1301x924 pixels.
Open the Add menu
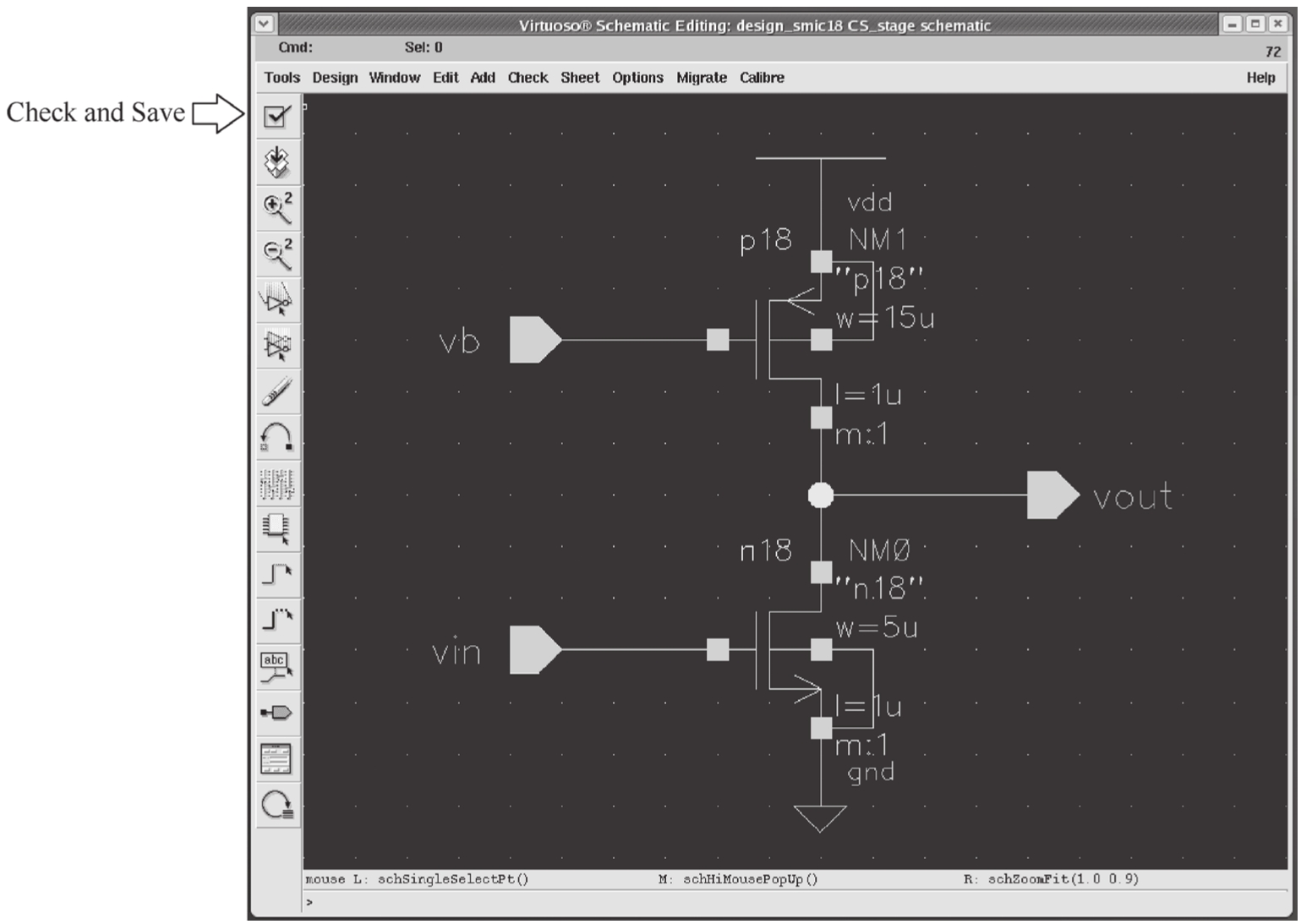click(483, 78)
